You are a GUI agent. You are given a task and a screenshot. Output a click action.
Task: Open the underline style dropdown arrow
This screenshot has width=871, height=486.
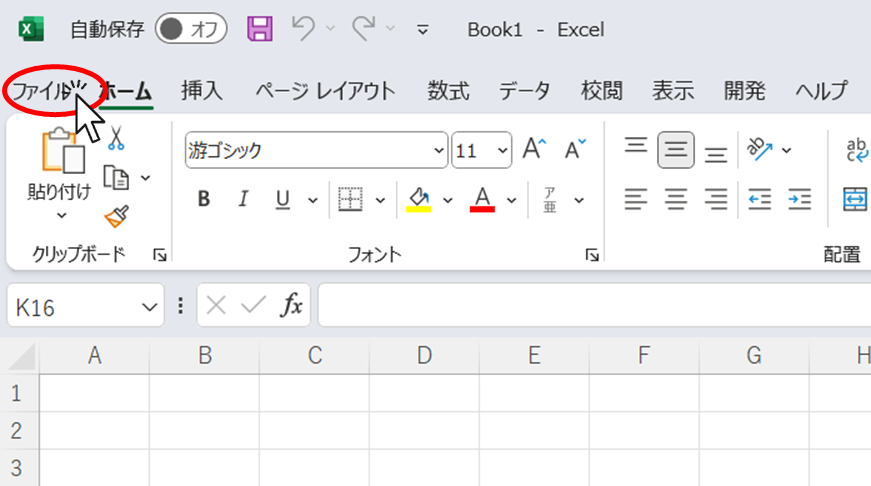click(x=313, y=201)
